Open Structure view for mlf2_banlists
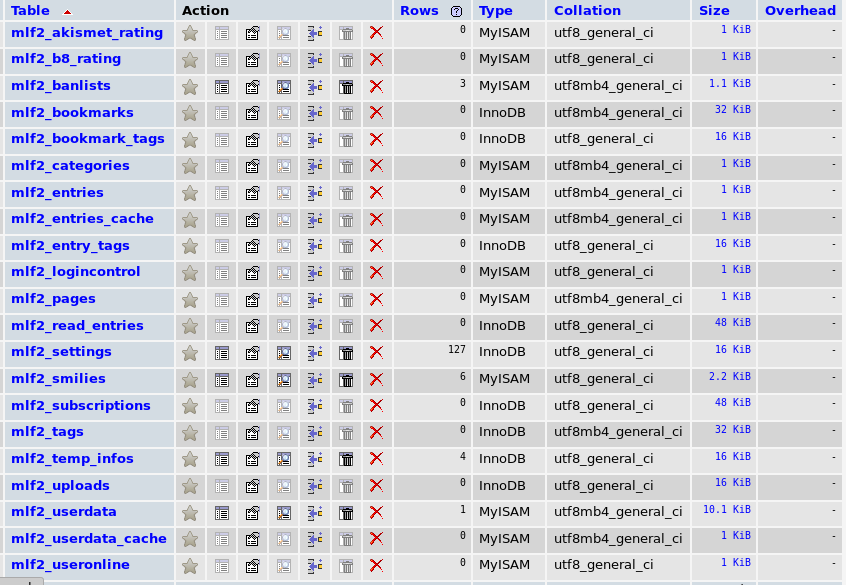 point(253,87)
